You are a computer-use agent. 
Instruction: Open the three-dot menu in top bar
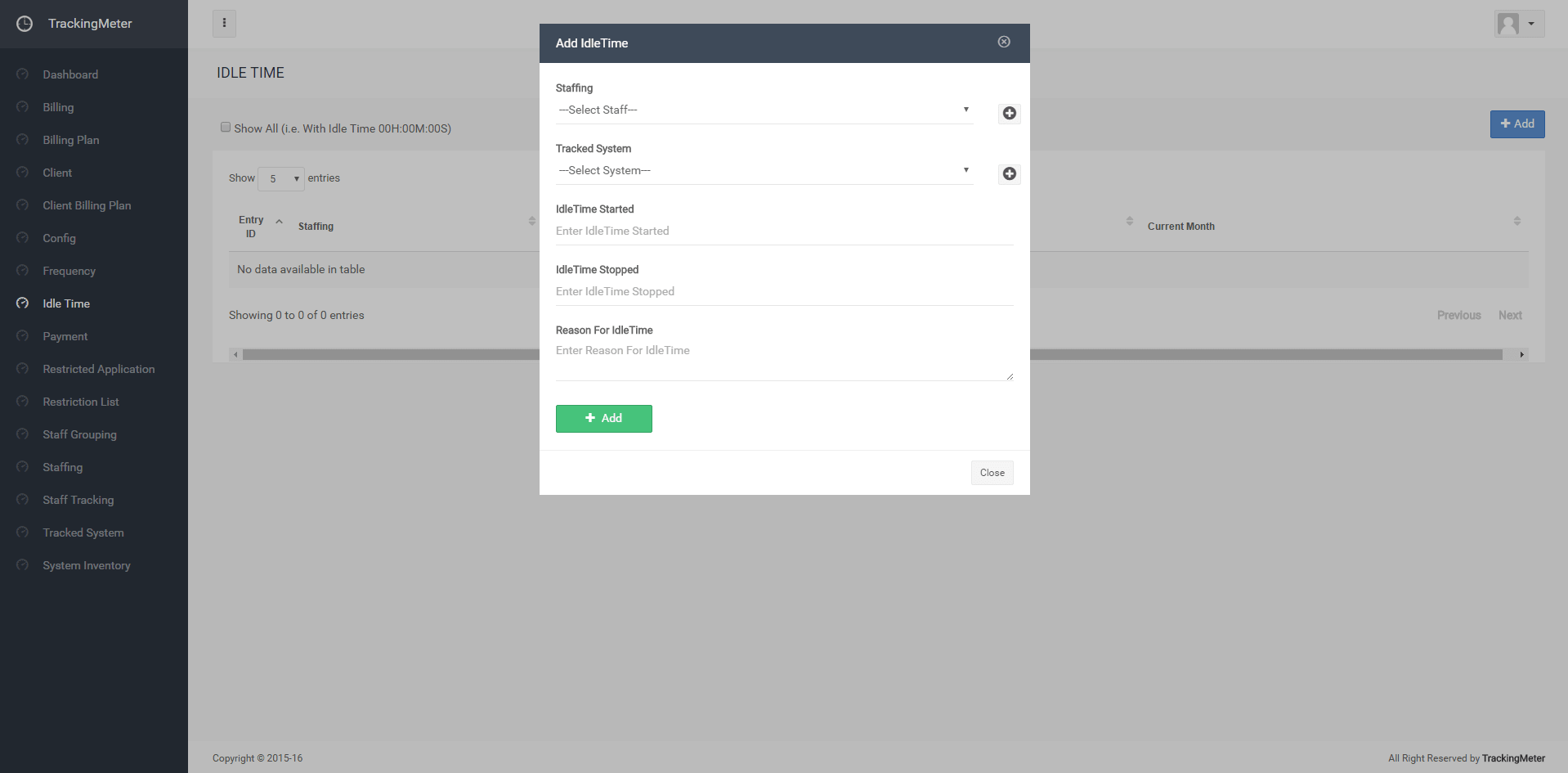click(224, 24)
